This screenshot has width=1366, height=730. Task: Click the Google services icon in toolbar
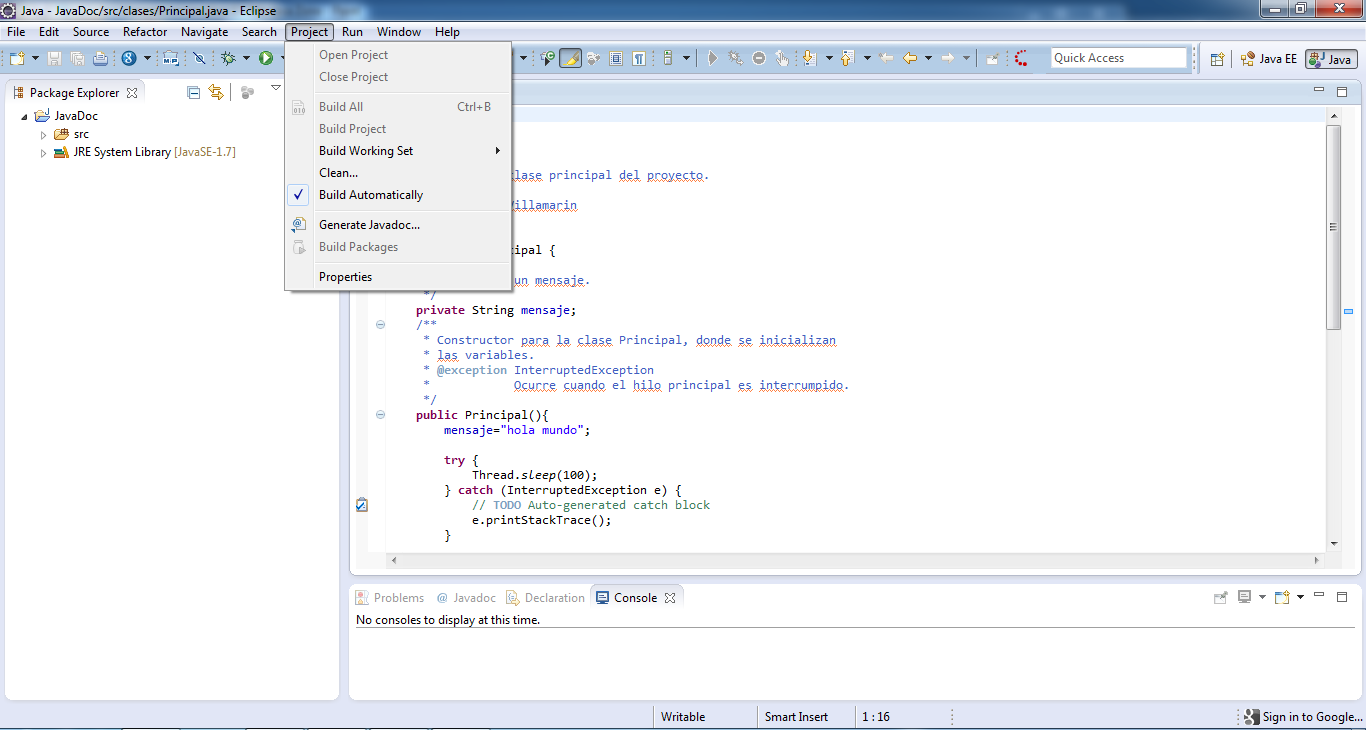point(129,59)
